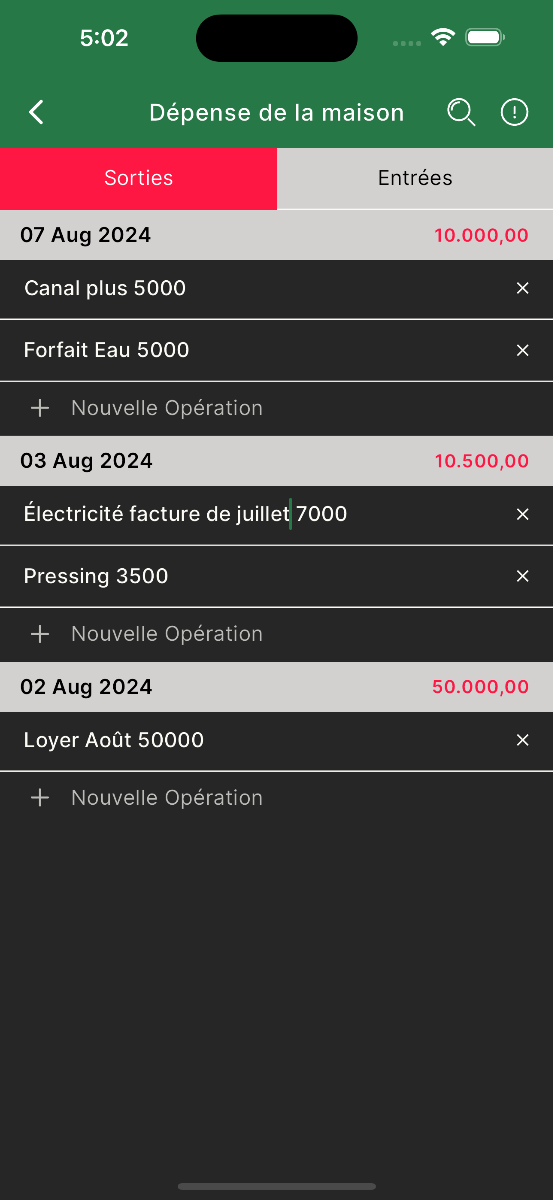Select the Sorties tab
553x1200 pixels.
click(138, 178)
